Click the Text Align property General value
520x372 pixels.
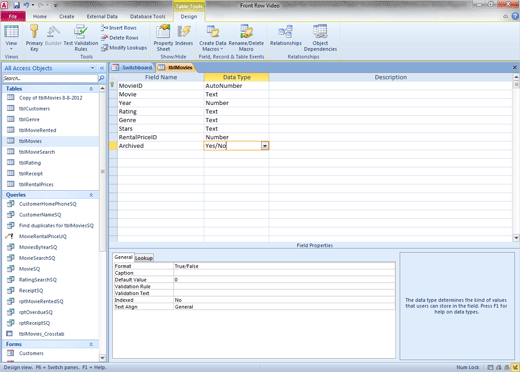click(x=284, y=307)
